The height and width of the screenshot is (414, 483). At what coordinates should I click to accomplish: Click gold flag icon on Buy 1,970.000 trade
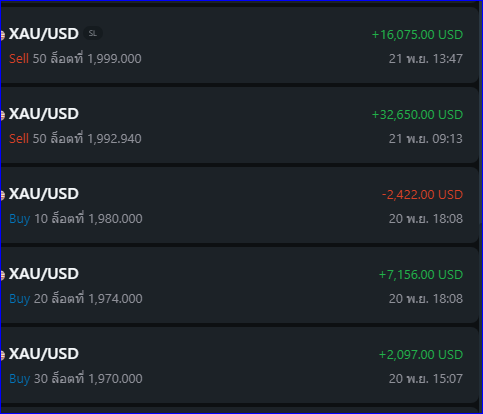(2, 355)
